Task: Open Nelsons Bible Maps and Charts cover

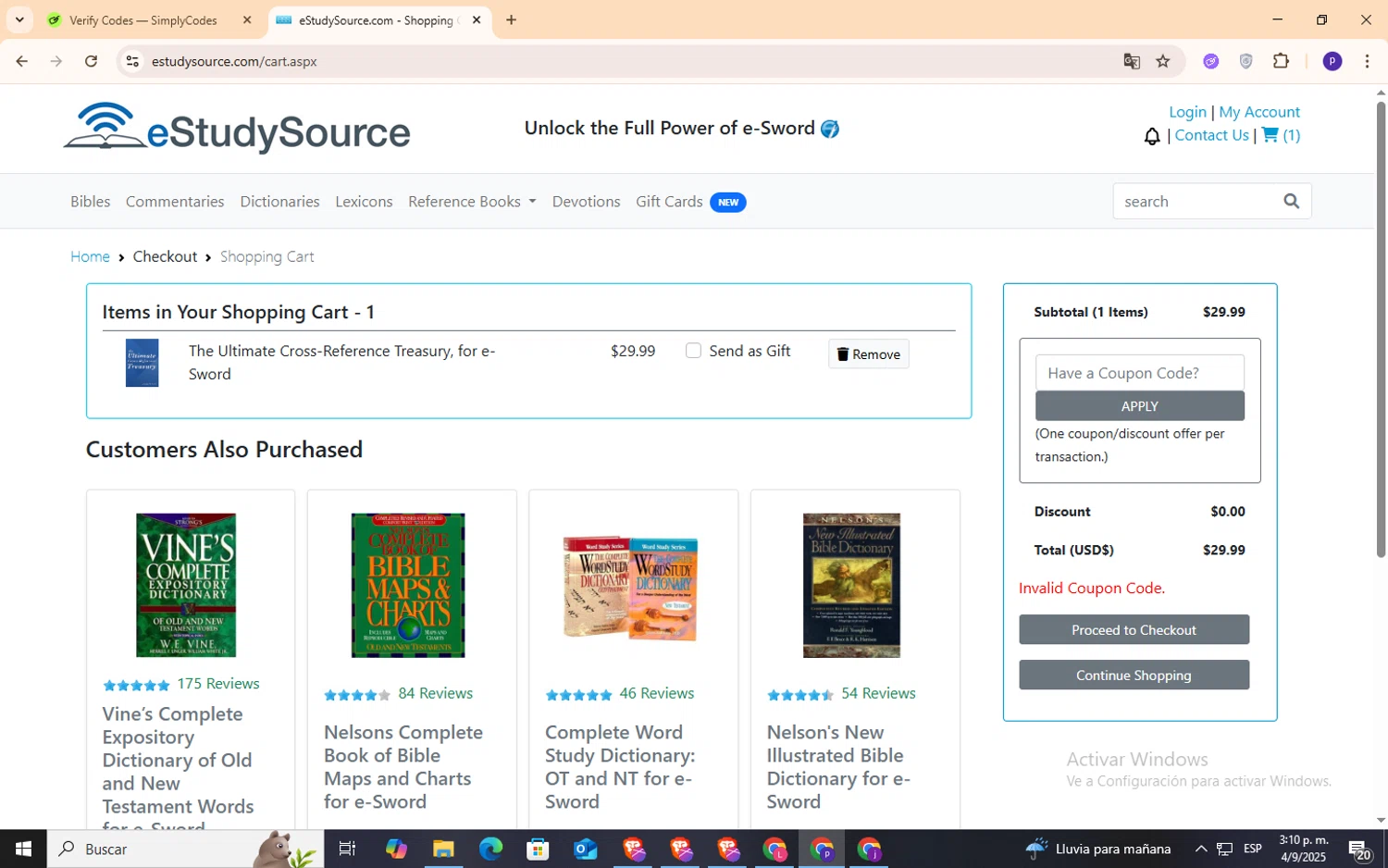Action: click(408, 585)
